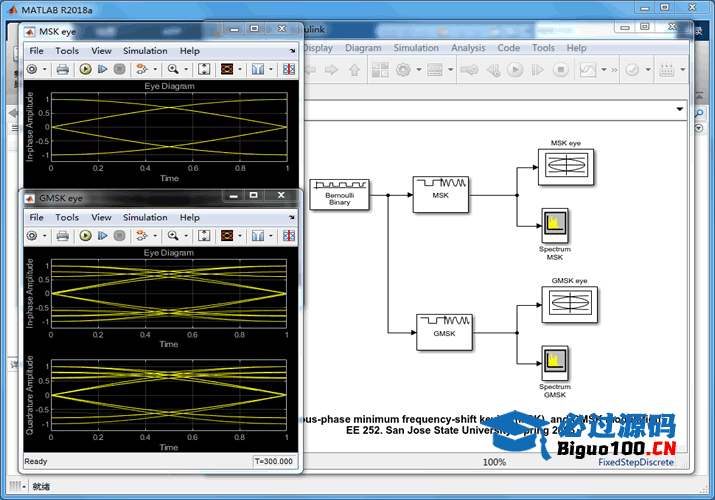Print the MSK eye scope
The height and width of the screenshot is (500, 715).
tap(62, 69)
